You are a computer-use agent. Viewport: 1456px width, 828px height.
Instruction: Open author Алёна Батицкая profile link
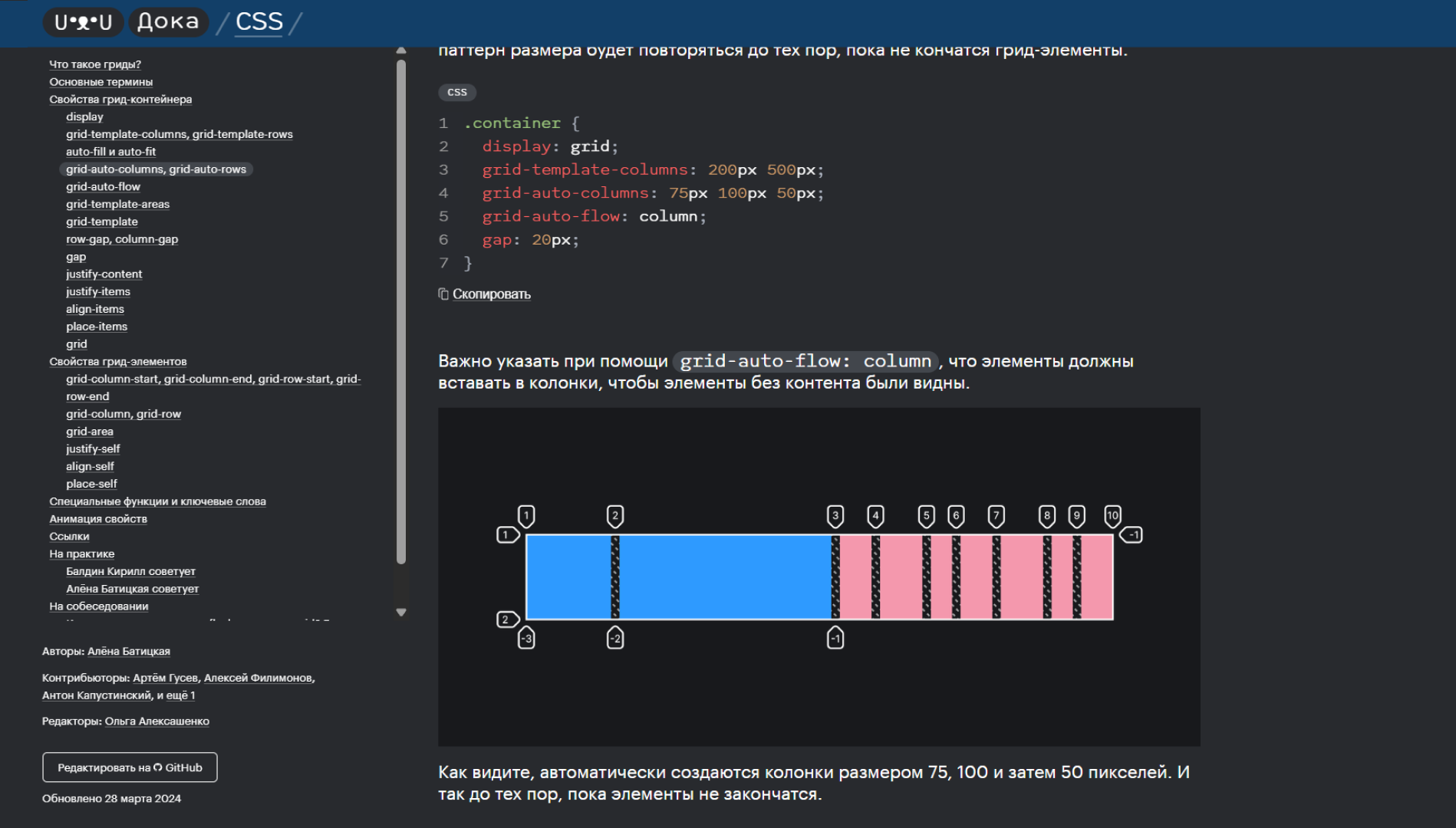click(x=129, y=651)
